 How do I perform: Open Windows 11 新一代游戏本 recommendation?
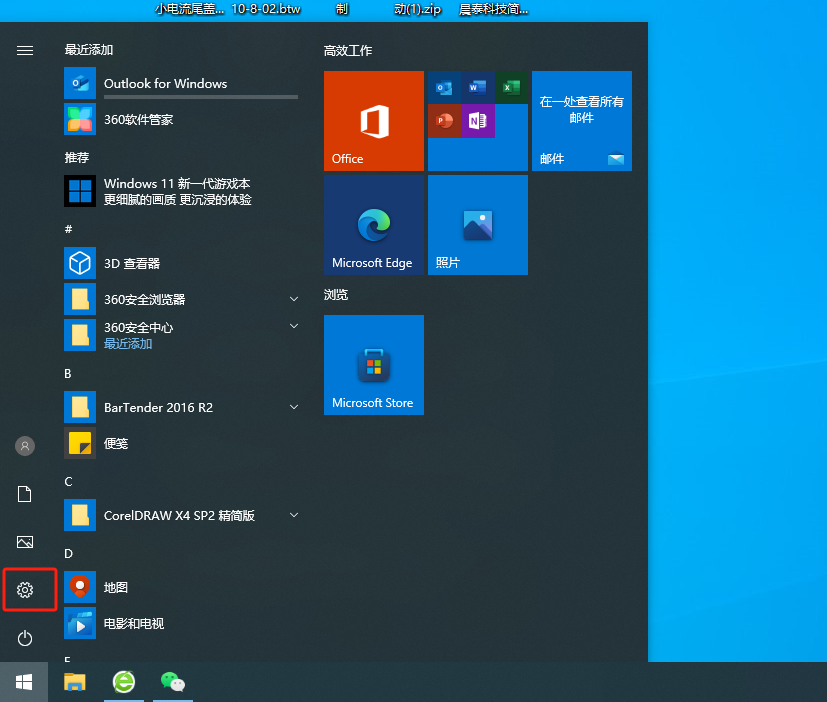(181, 191)
